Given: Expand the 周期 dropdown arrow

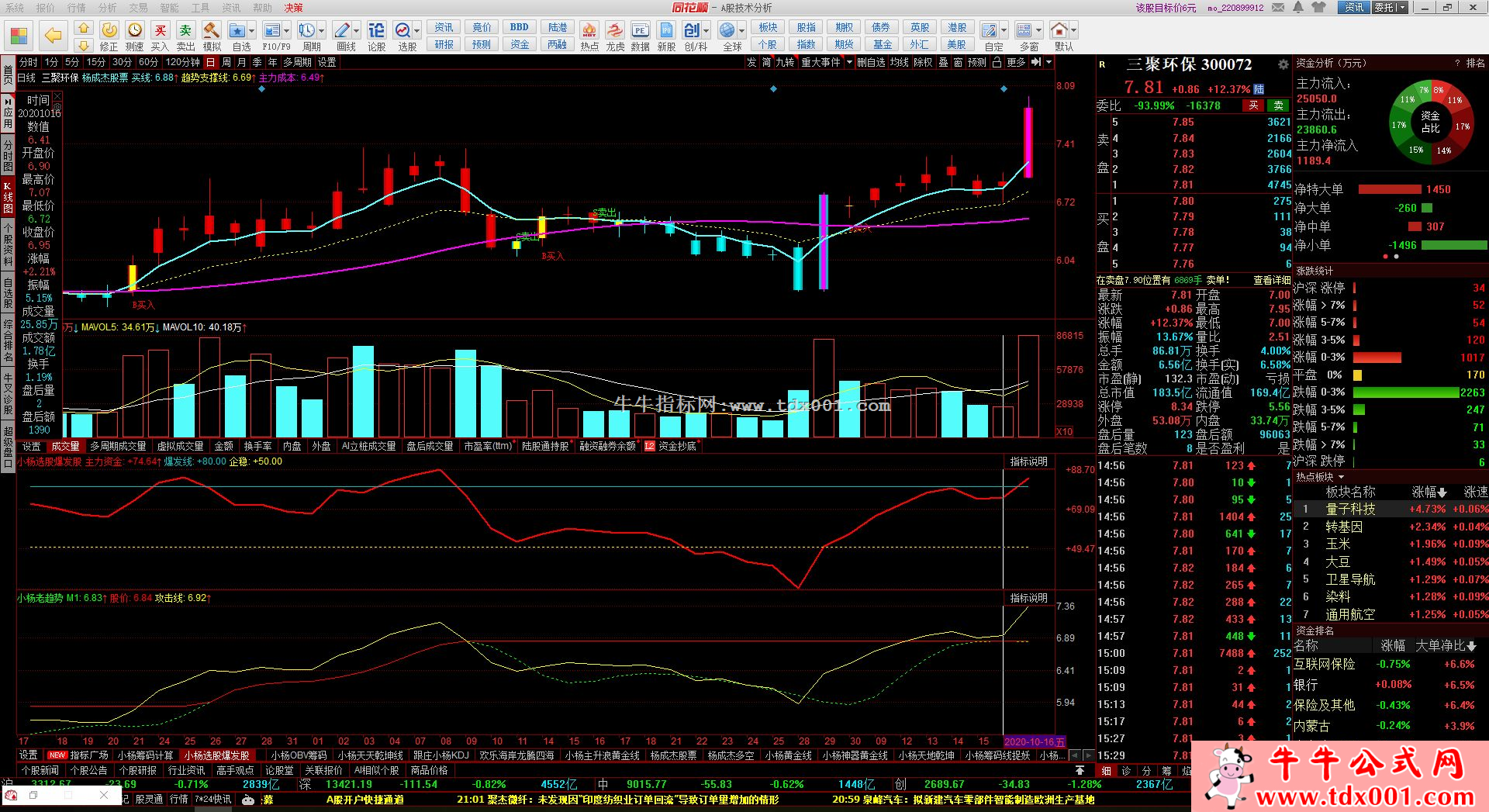Looking at the screenshot, I should 322,31.
